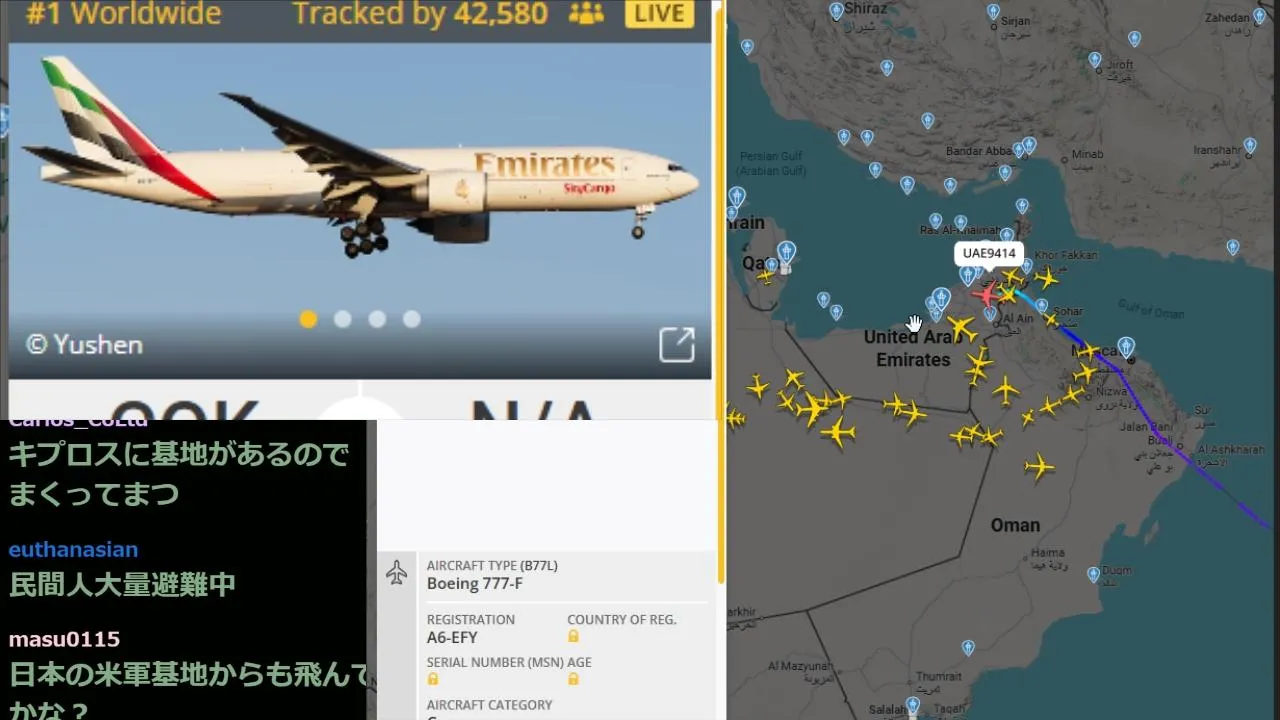Screen dimensions: 1280x720
Task: Open the aircraft photo in external view
Action: point(677,344)
